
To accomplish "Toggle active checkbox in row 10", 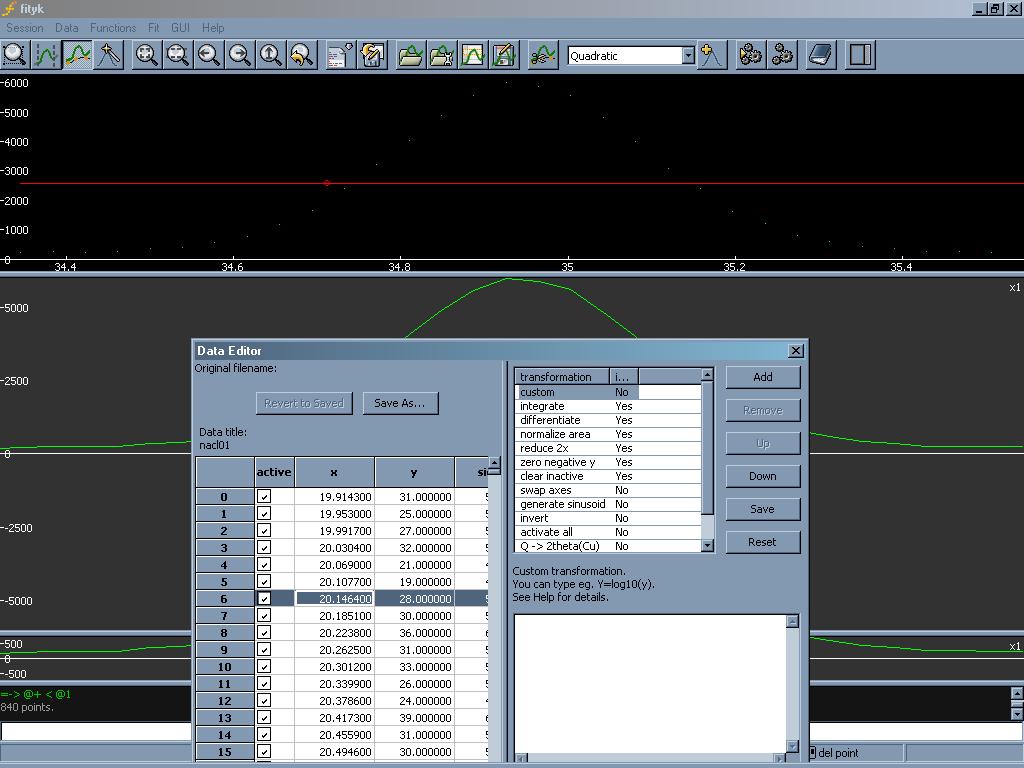I will coord(264,666).
